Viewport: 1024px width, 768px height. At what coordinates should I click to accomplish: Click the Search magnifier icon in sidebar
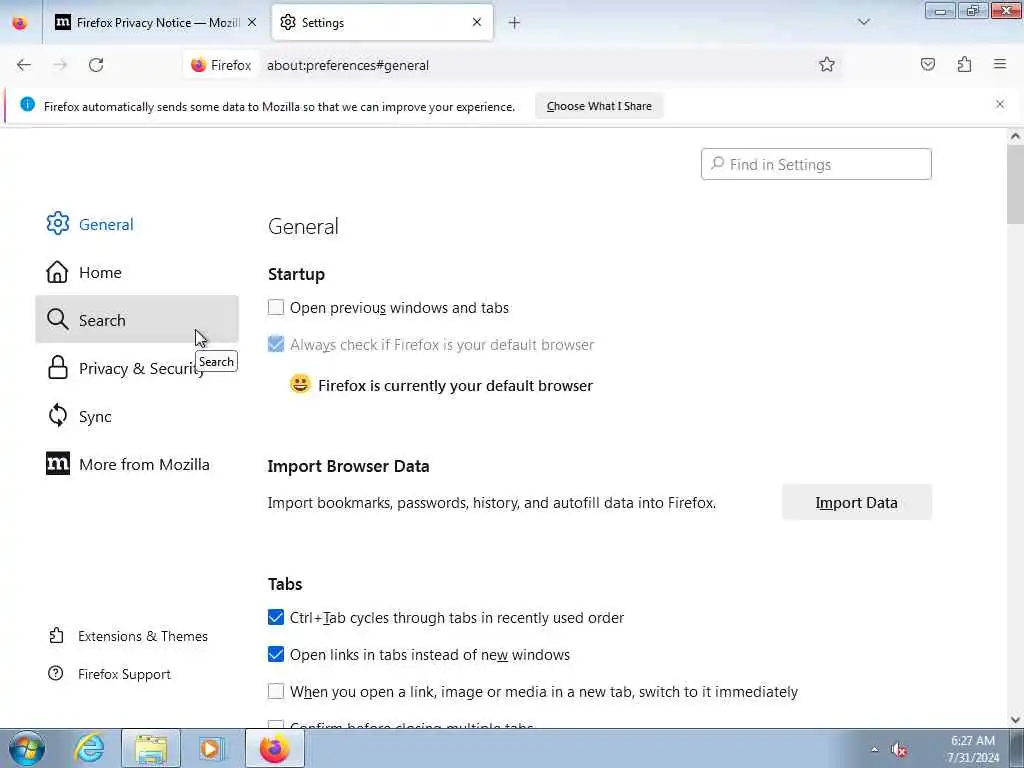pos(57,319)
